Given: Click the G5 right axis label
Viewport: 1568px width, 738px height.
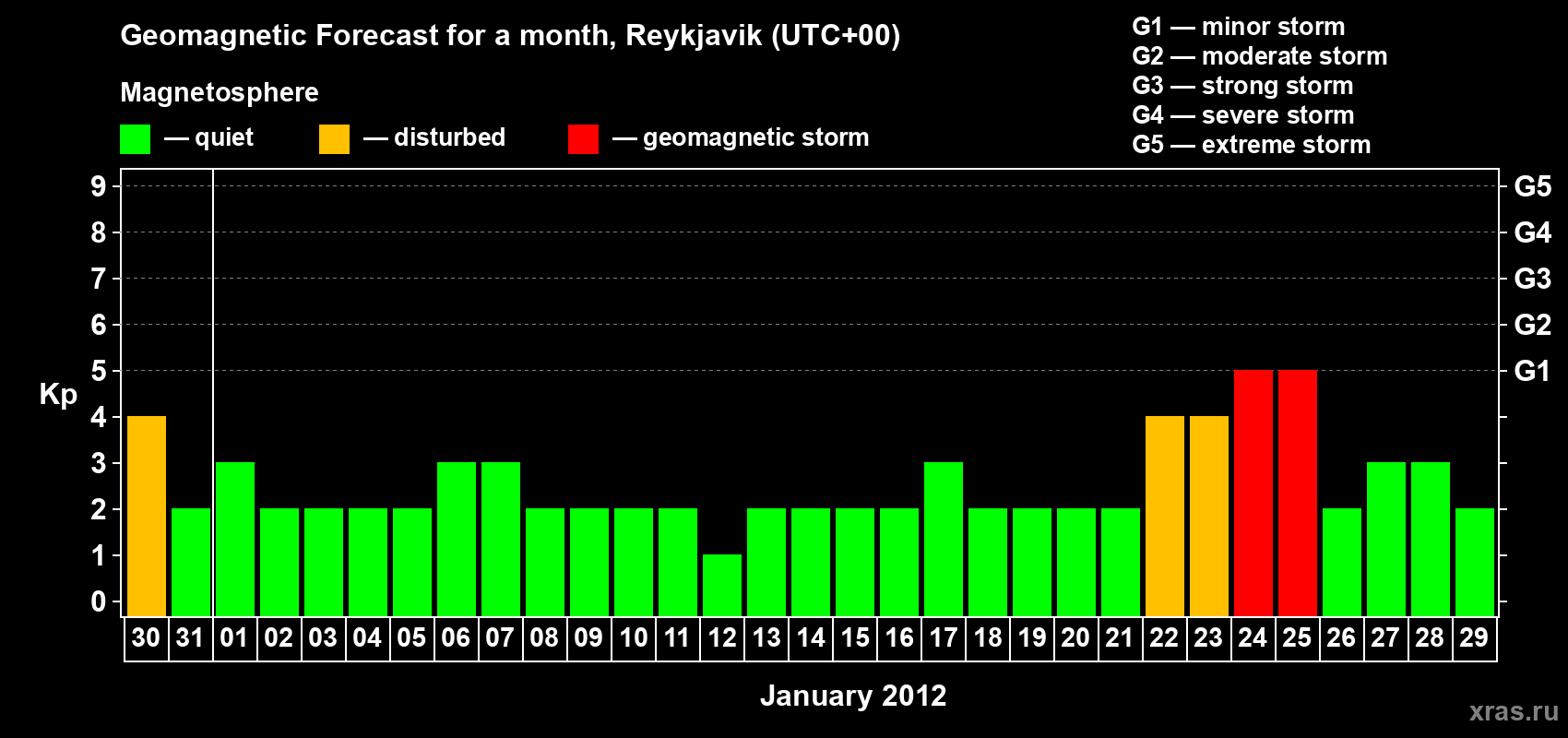Looking at the screenshot, I should (1533, 186).
